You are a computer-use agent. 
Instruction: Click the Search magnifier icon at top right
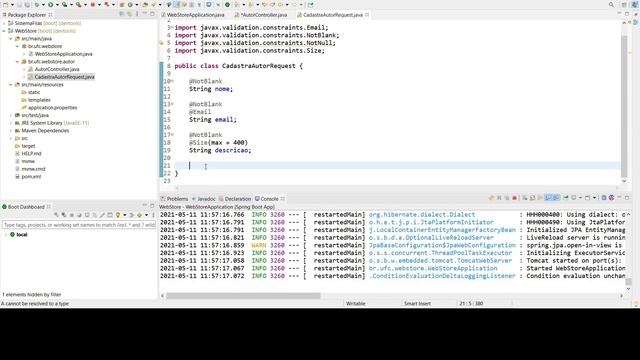pyautogui.click(x=611, y=4)
